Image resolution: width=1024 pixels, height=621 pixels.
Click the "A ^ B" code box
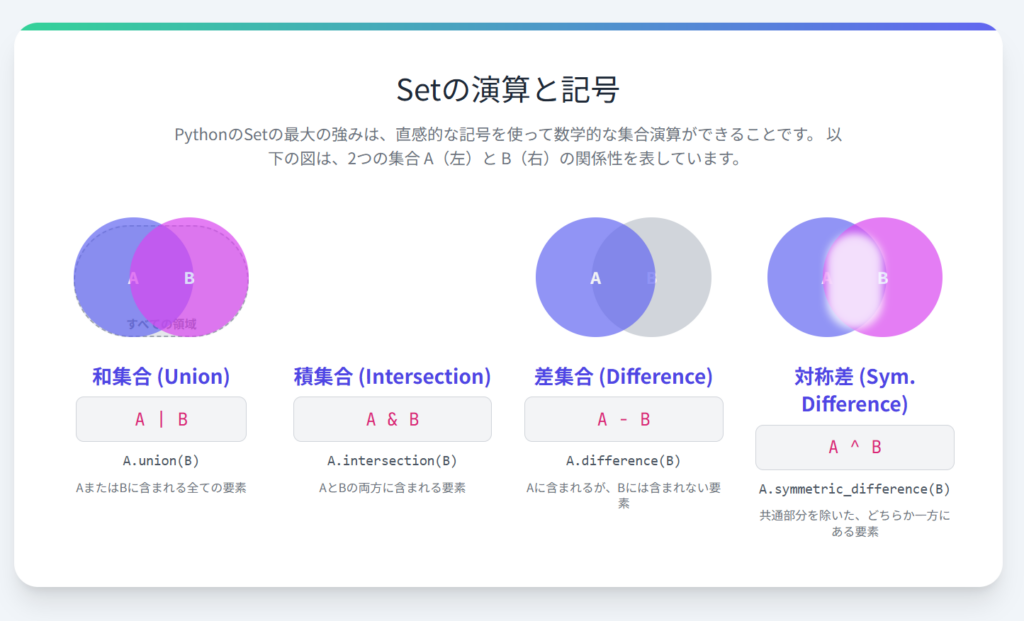tap(854, 447)
